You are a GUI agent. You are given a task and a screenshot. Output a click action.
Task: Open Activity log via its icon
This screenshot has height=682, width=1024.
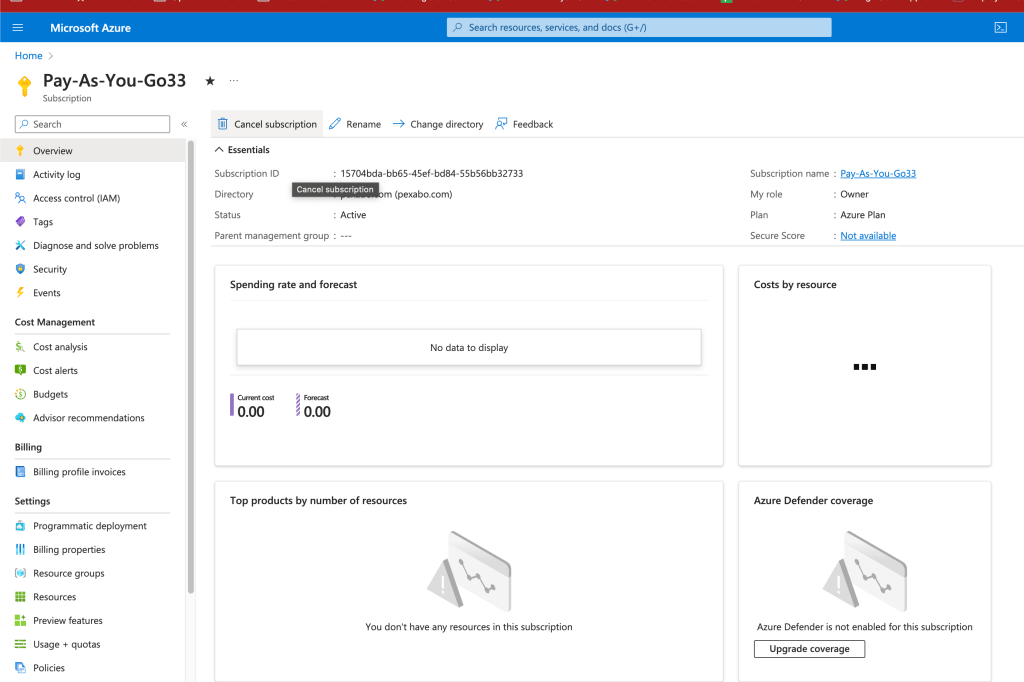tap(20, 174)
